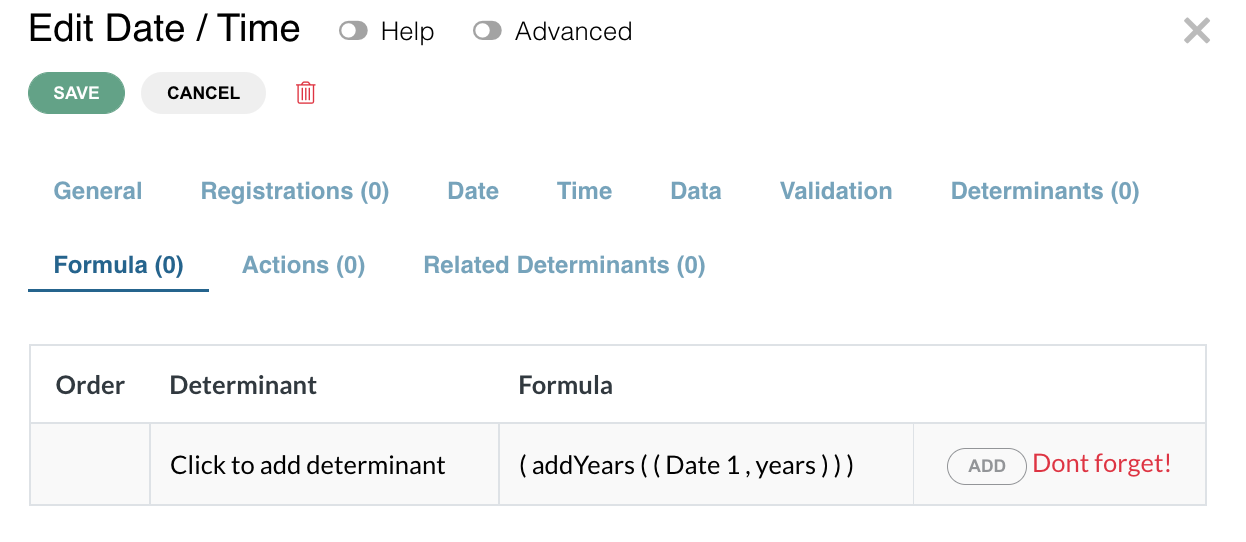
Task: Edit the addYears formula cell
Action: click(706, 465)
